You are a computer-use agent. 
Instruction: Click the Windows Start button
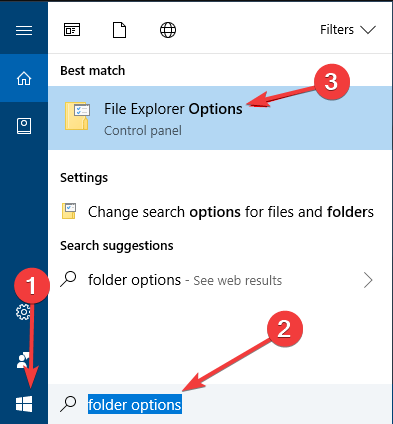24,404
